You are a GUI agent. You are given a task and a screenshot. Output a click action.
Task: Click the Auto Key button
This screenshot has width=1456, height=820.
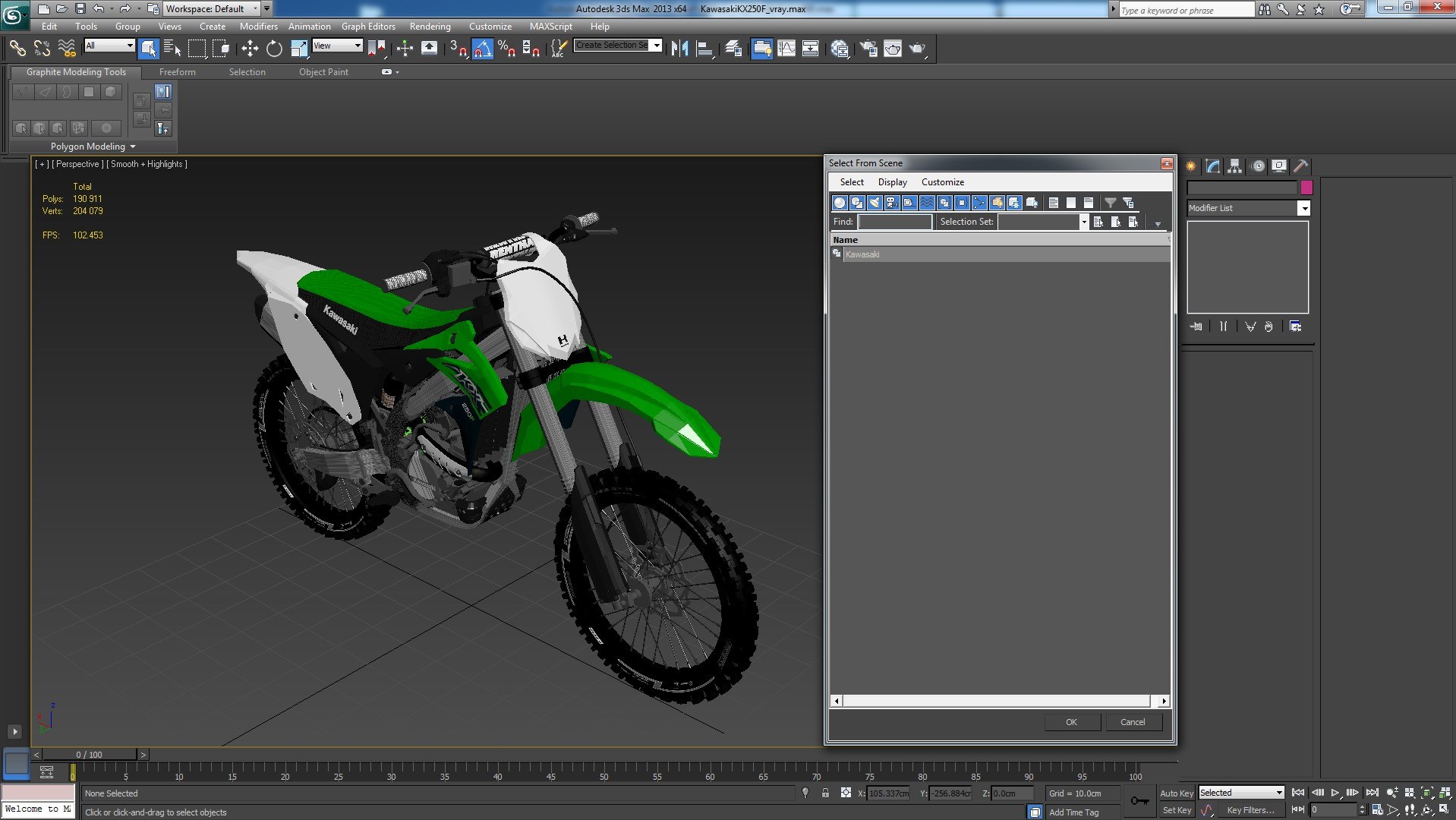[x=1177, y=793]
